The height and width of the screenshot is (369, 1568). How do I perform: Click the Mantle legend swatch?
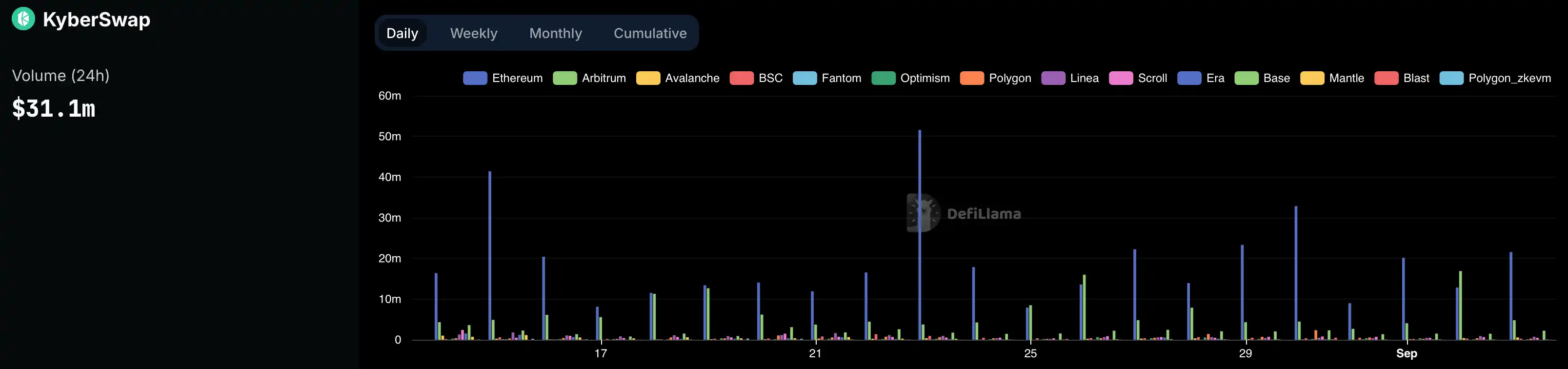coord(1312,78)
